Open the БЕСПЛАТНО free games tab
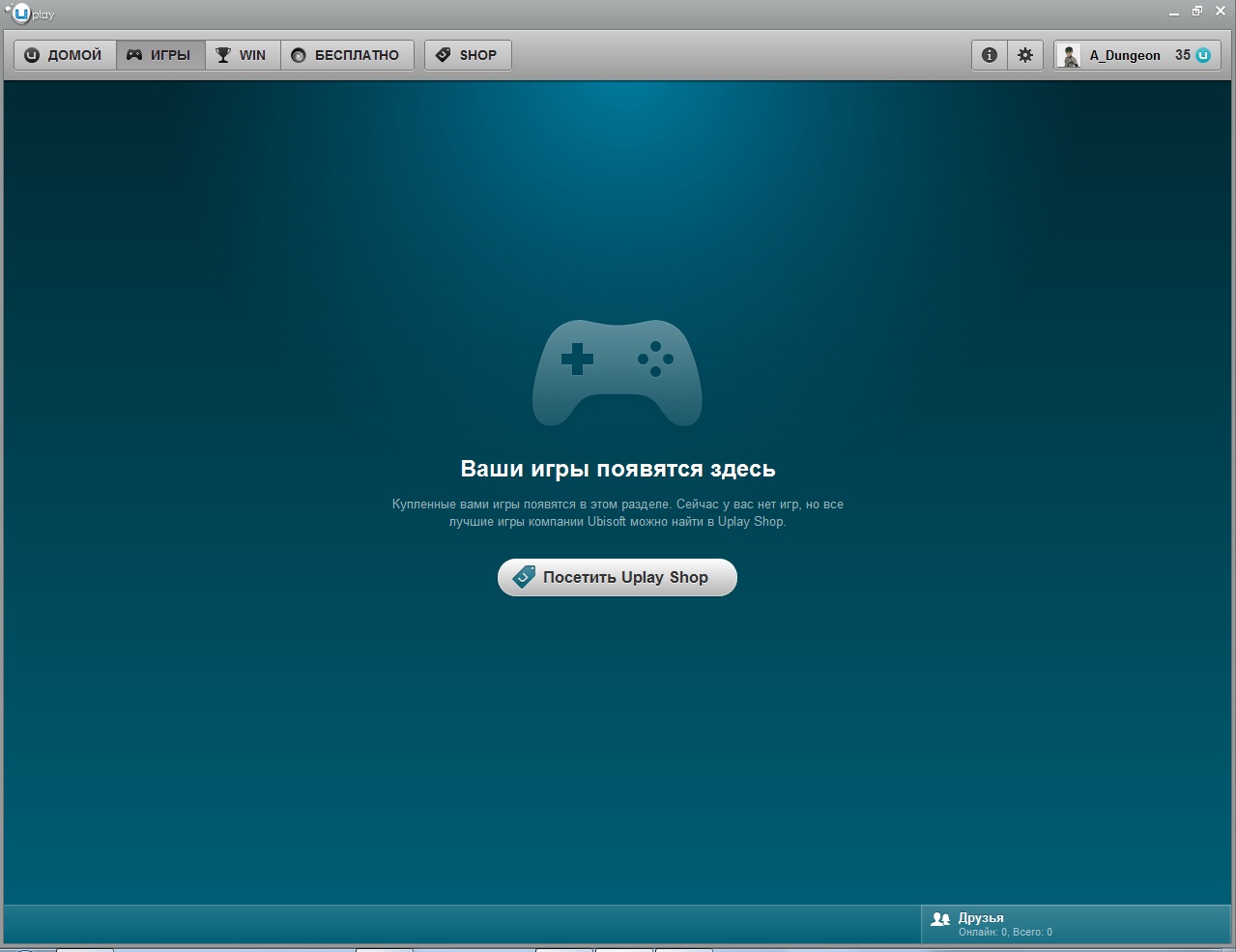Viewport: 1236px width, 952px height. pyautogui.click(x=347, y=55)
